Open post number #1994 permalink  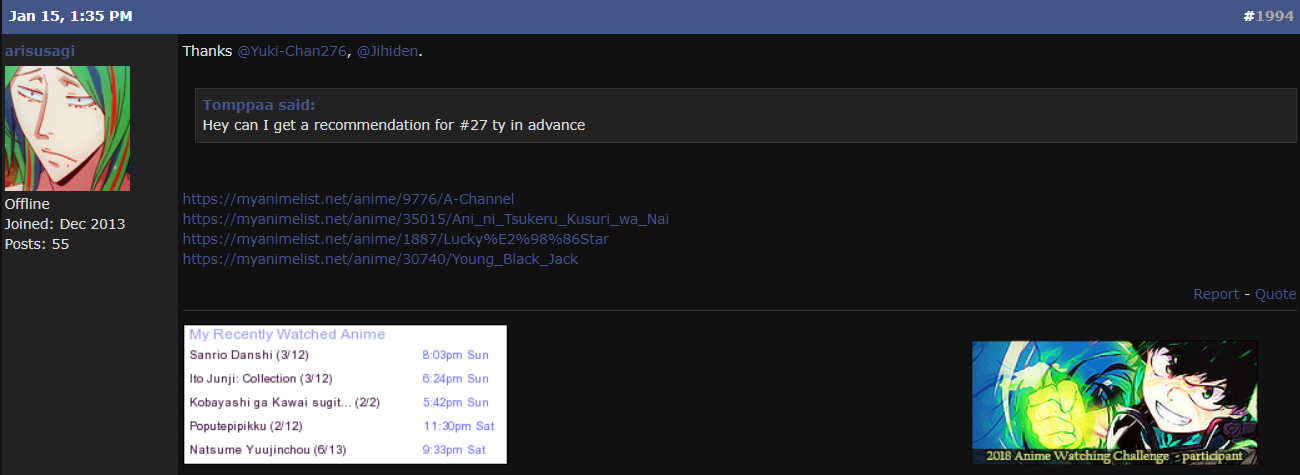(1269, 17)
